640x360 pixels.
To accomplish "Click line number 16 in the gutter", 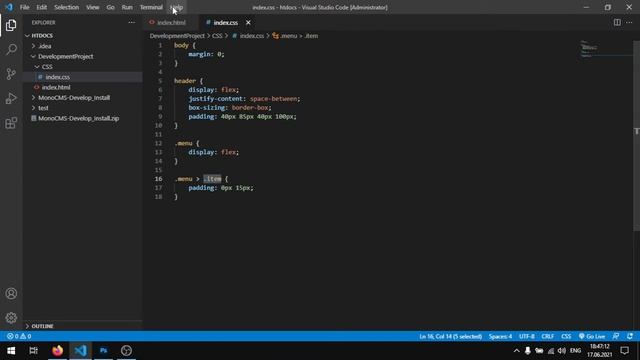I will point(158,179).
